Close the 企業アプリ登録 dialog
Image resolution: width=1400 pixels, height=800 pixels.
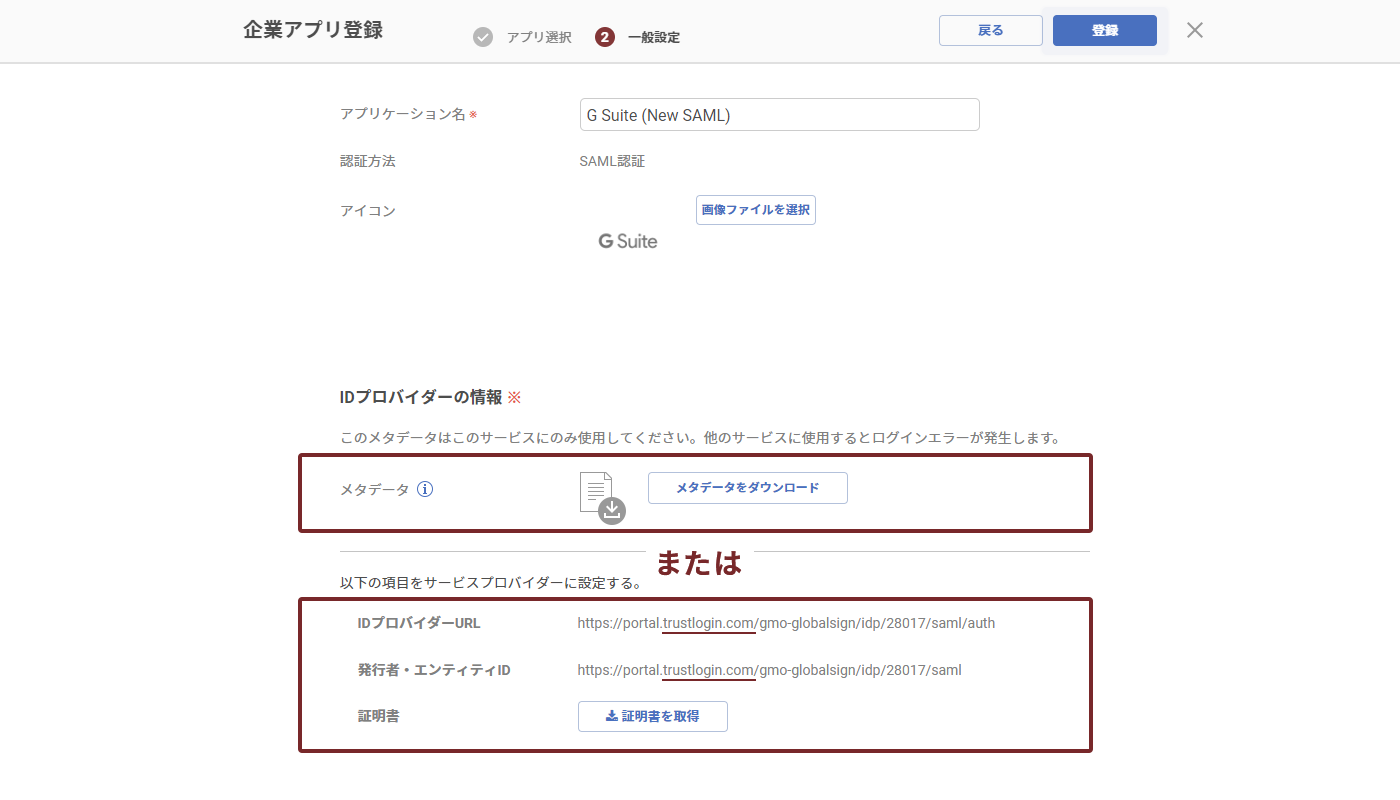1194,30
